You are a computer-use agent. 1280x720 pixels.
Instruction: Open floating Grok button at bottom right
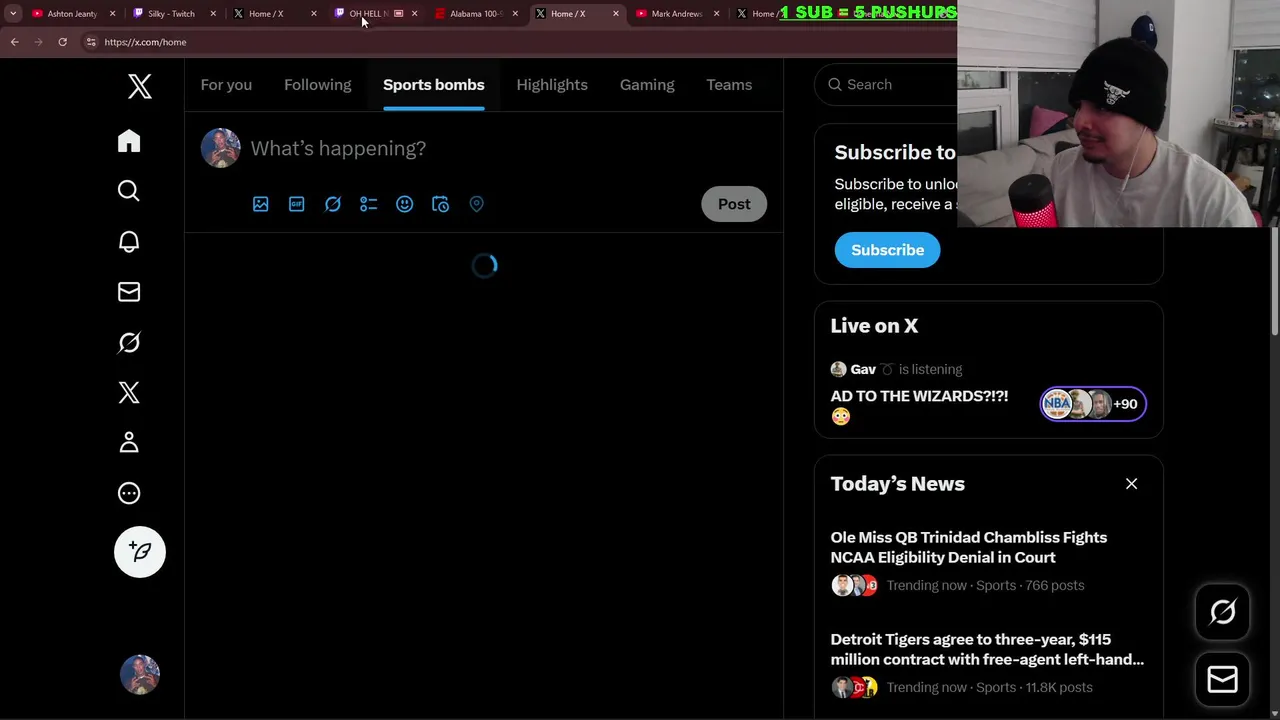1223,612
